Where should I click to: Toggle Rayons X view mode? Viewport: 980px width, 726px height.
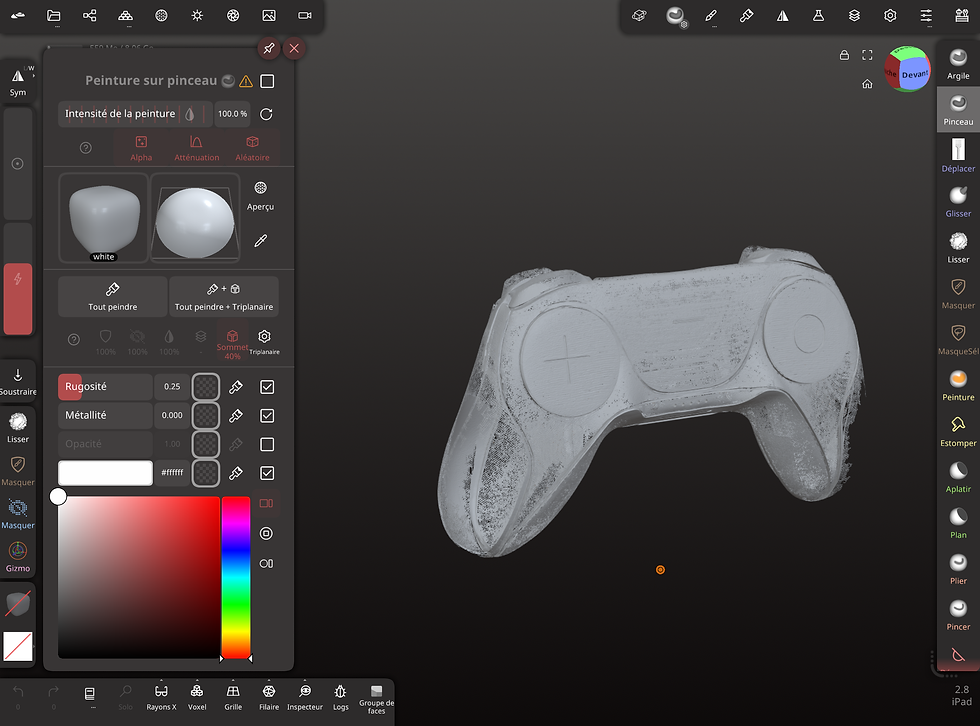[161, 697]
